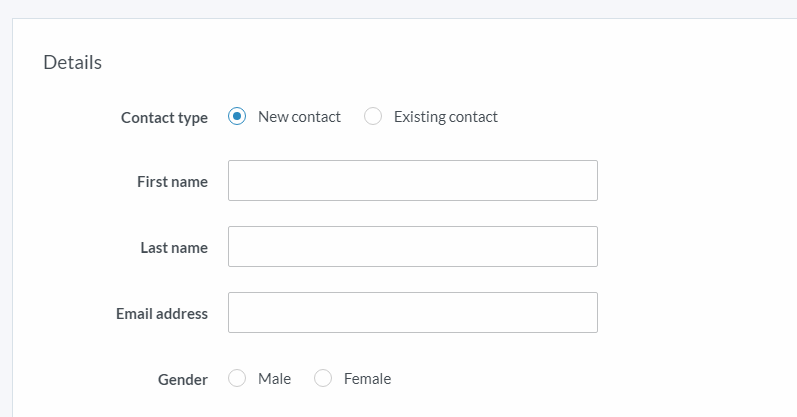Click the gray page background above the panel
This screenshot has height=417, width=797.
click(x=400, y=8)
